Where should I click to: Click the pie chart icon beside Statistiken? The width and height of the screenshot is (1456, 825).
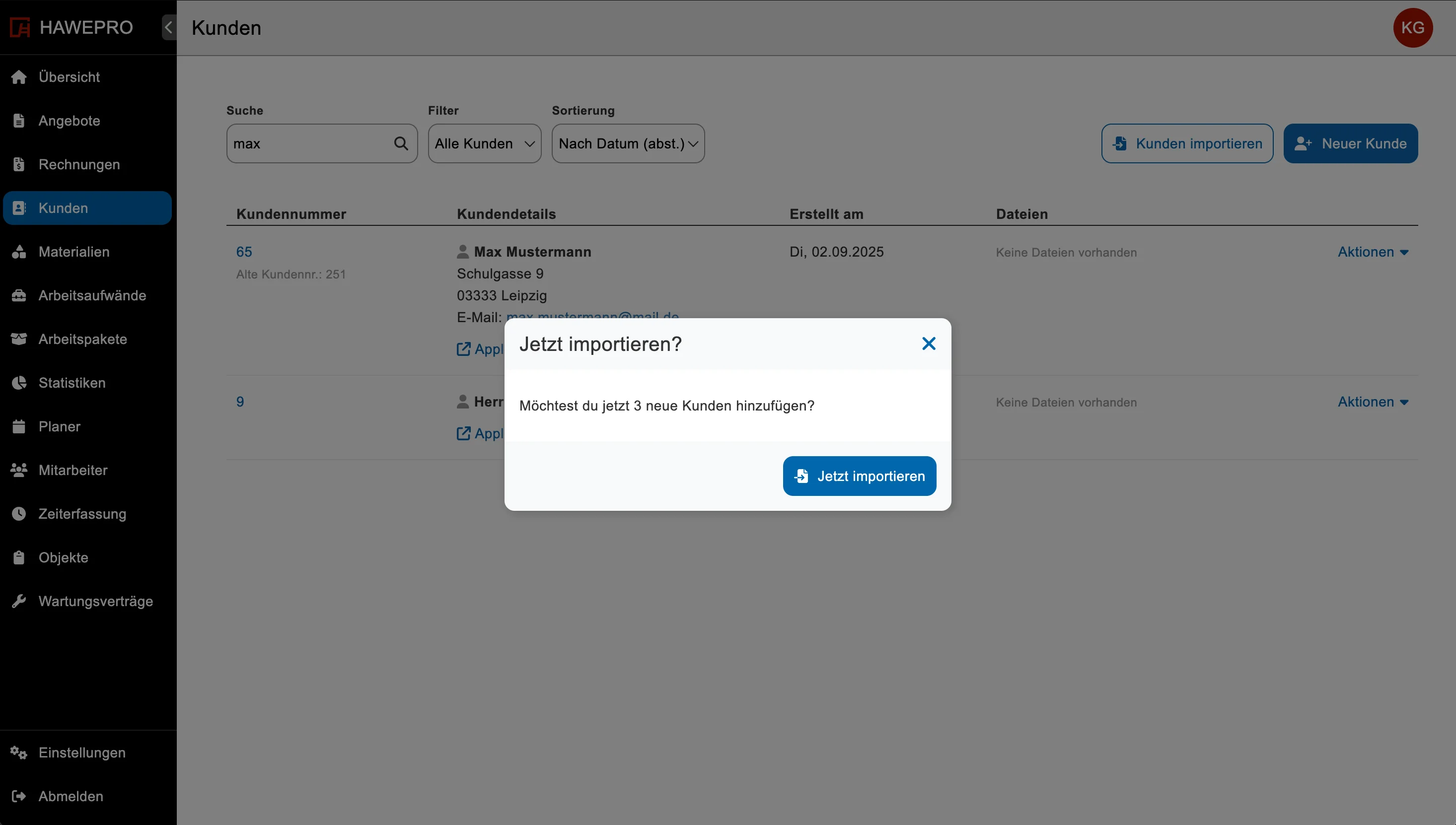pos(19,383)
